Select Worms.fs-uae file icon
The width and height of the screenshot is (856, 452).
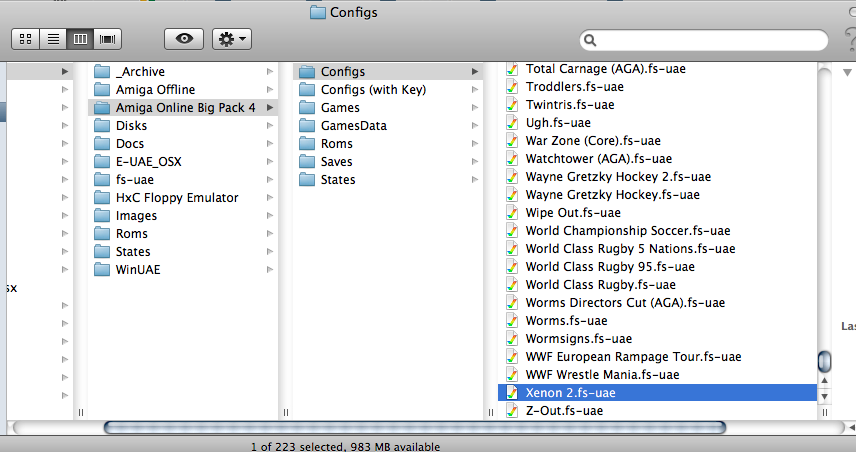pos(512,321)
